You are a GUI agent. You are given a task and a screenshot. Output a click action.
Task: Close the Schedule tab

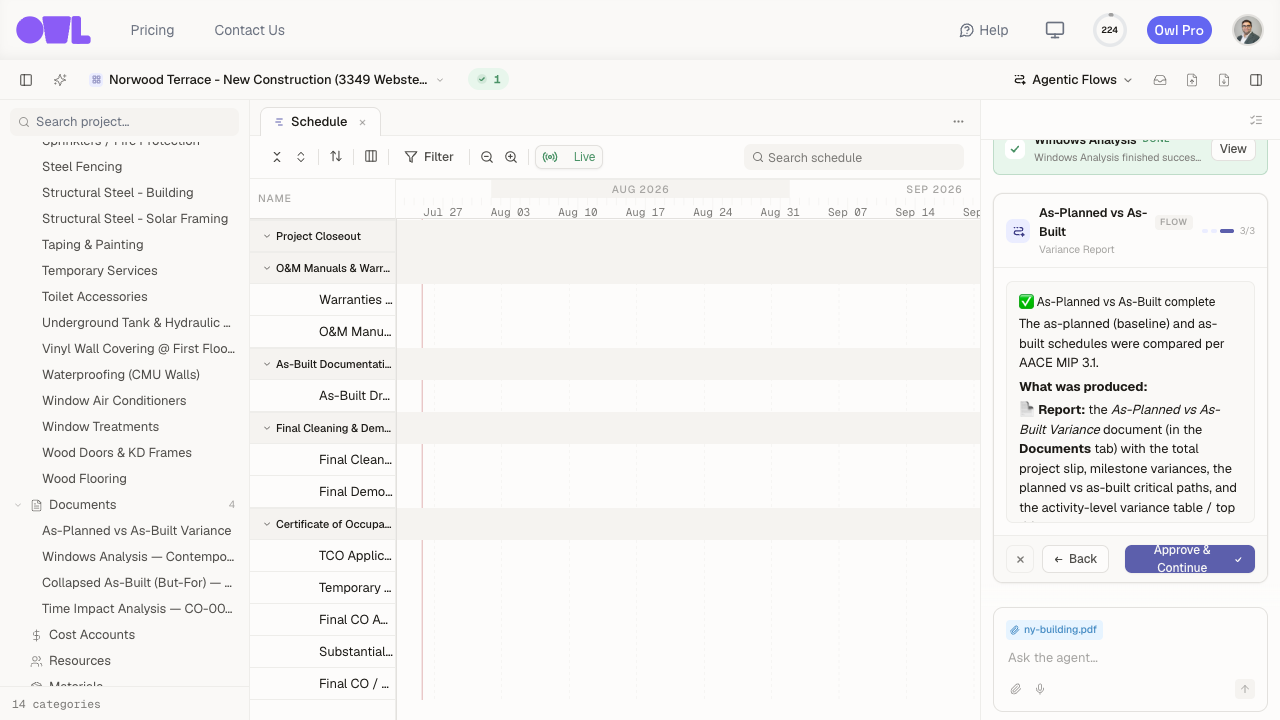363,122
